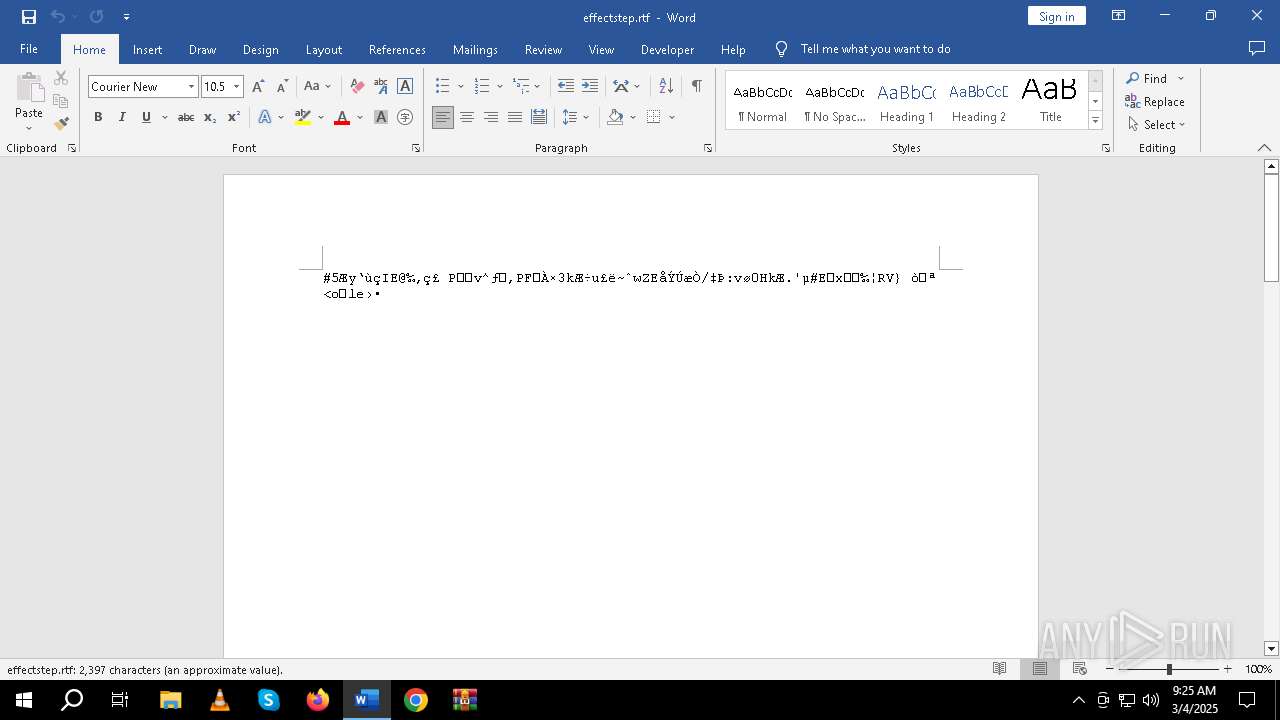Viewport: 1280px width, 720px height.
Task: Toggle Strikethrough formatting
Action: click(186, 117)
